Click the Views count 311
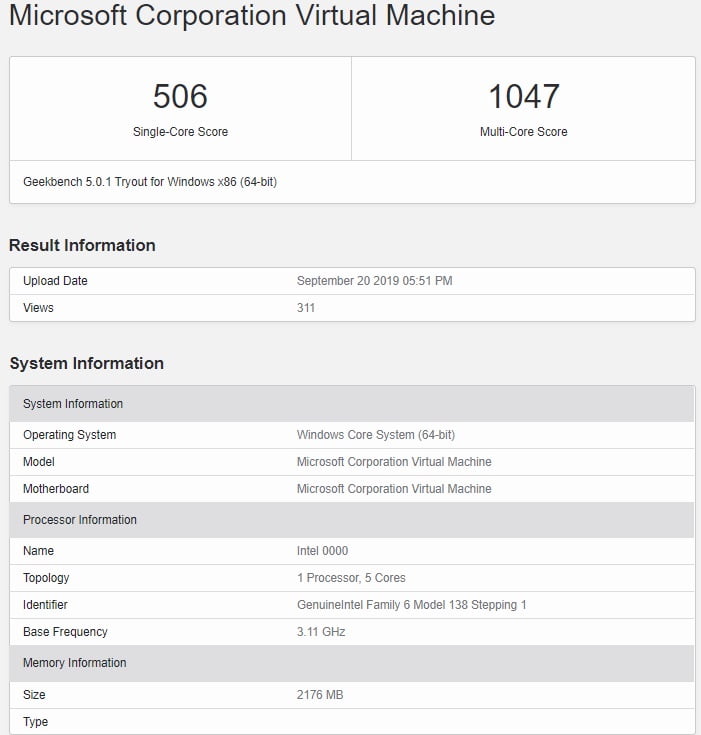The height and width of the screenshot is (735, 701). 306,308
